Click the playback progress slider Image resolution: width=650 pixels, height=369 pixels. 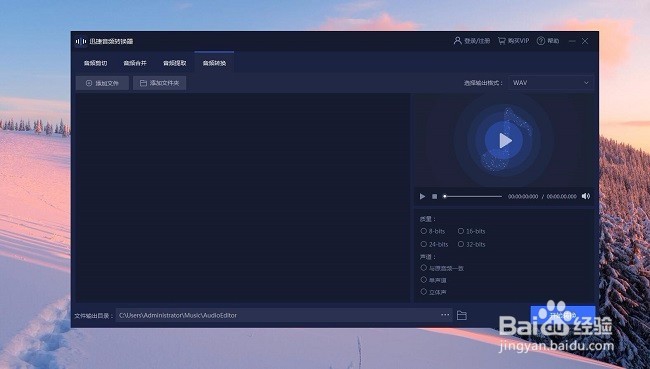[x=473, y=197]
